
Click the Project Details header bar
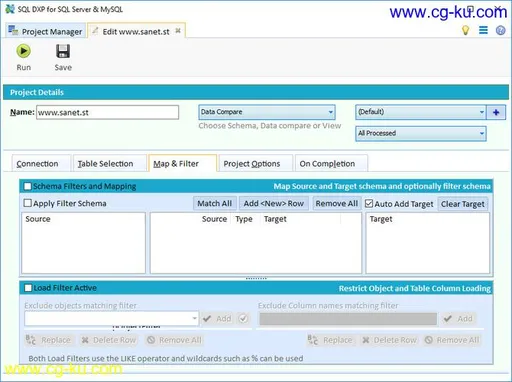(256, 92)
